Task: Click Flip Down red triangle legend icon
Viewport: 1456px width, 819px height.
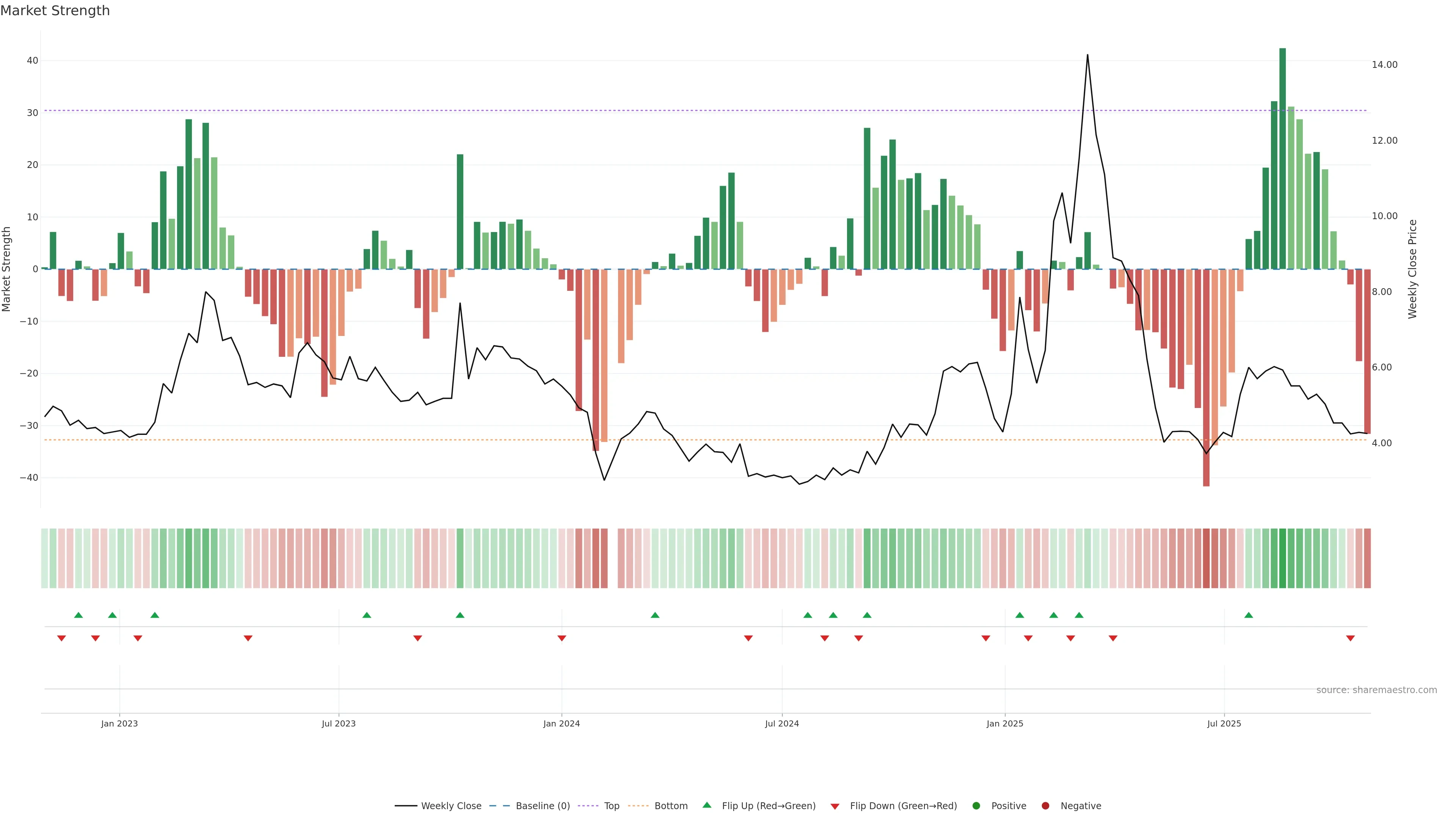Action: (835, 806)
